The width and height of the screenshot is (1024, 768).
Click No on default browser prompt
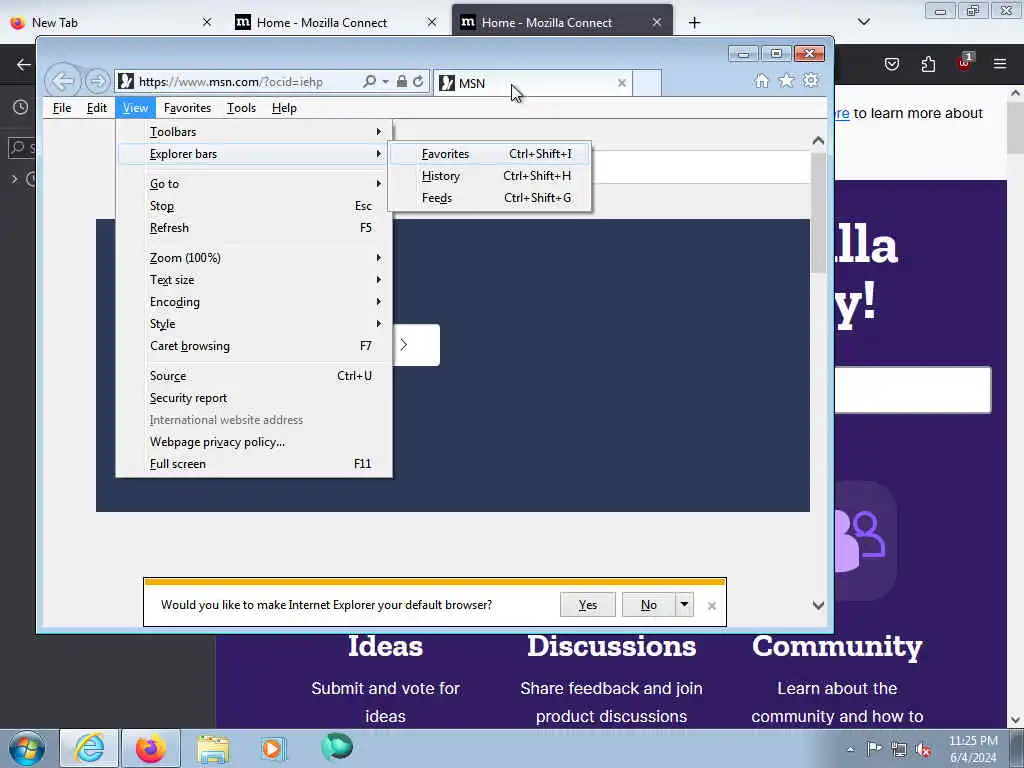tap(648, 605)
